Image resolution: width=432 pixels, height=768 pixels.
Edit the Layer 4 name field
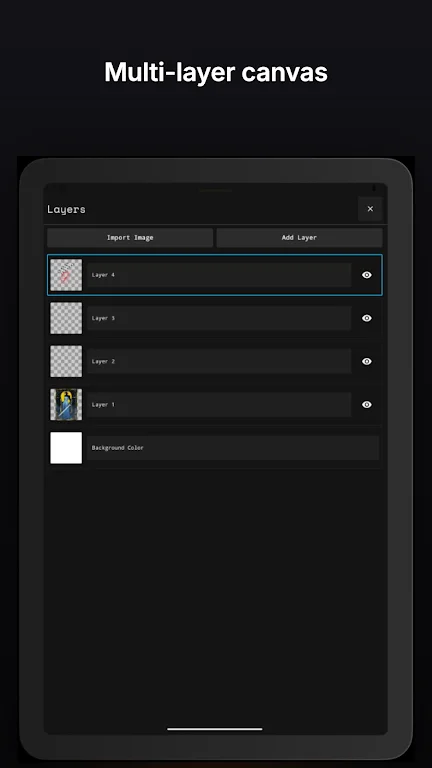pos(219,275)
